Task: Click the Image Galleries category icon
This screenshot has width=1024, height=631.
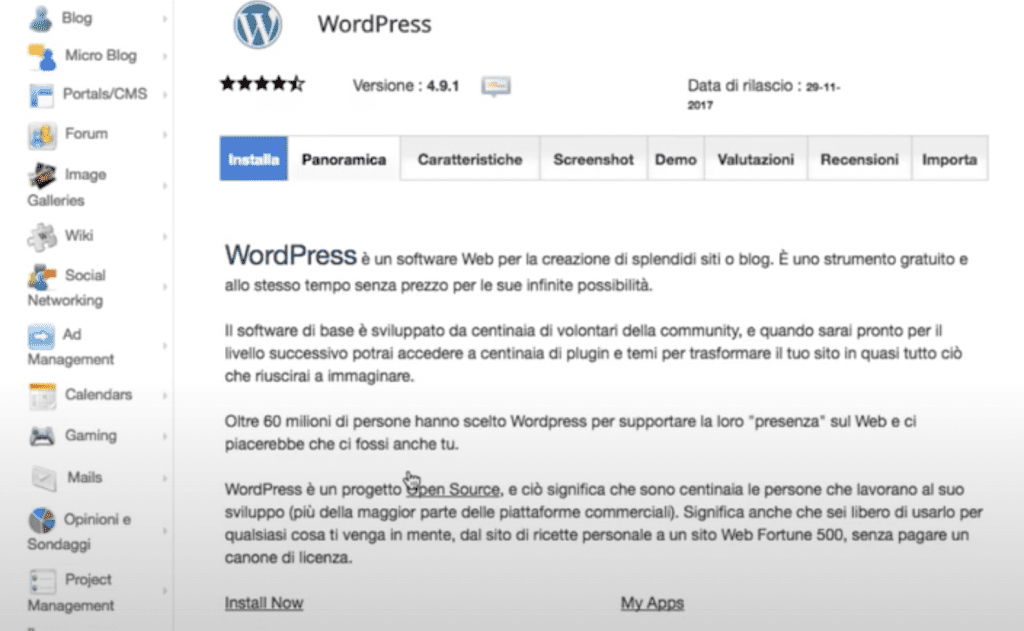Action: pos(42,175)
